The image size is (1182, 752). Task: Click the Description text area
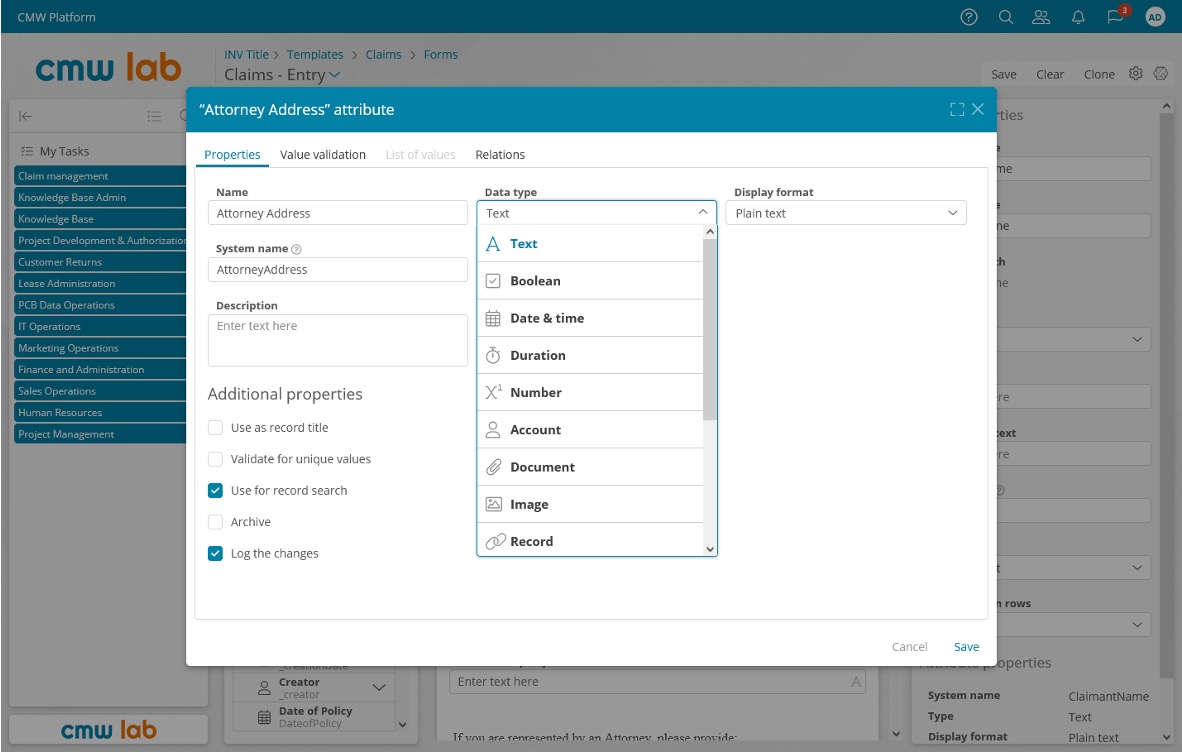(338, 341)
